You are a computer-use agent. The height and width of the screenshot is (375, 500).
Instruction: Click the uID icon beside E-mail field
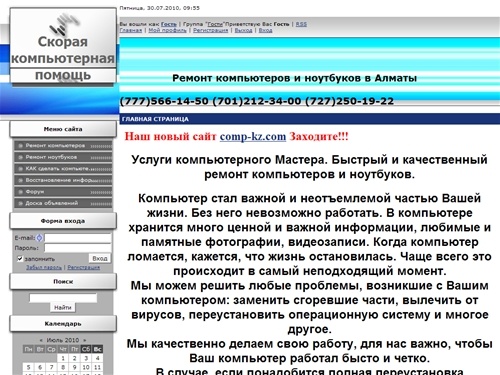39,238
